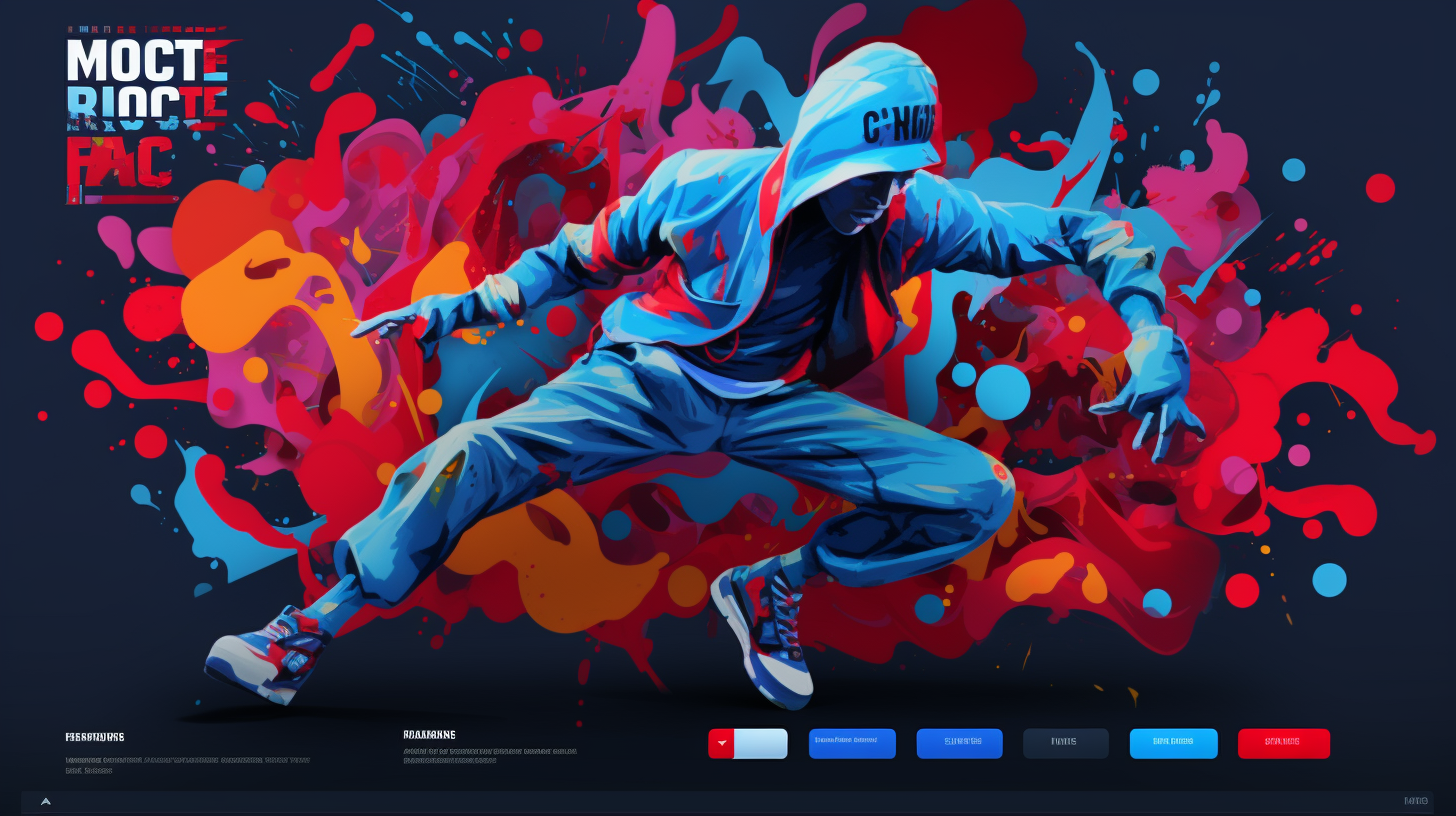Viewport: 1456px width, 816px height.
Task: Click the small label at the bottom bar's right end
Action: (1416, 801)
